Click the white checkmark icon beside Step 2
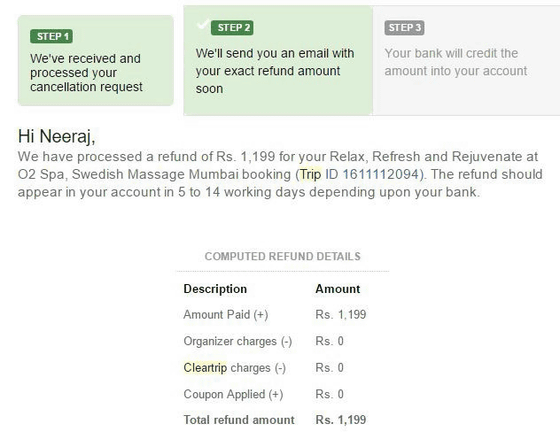560x439 pixels. (203, 24)
